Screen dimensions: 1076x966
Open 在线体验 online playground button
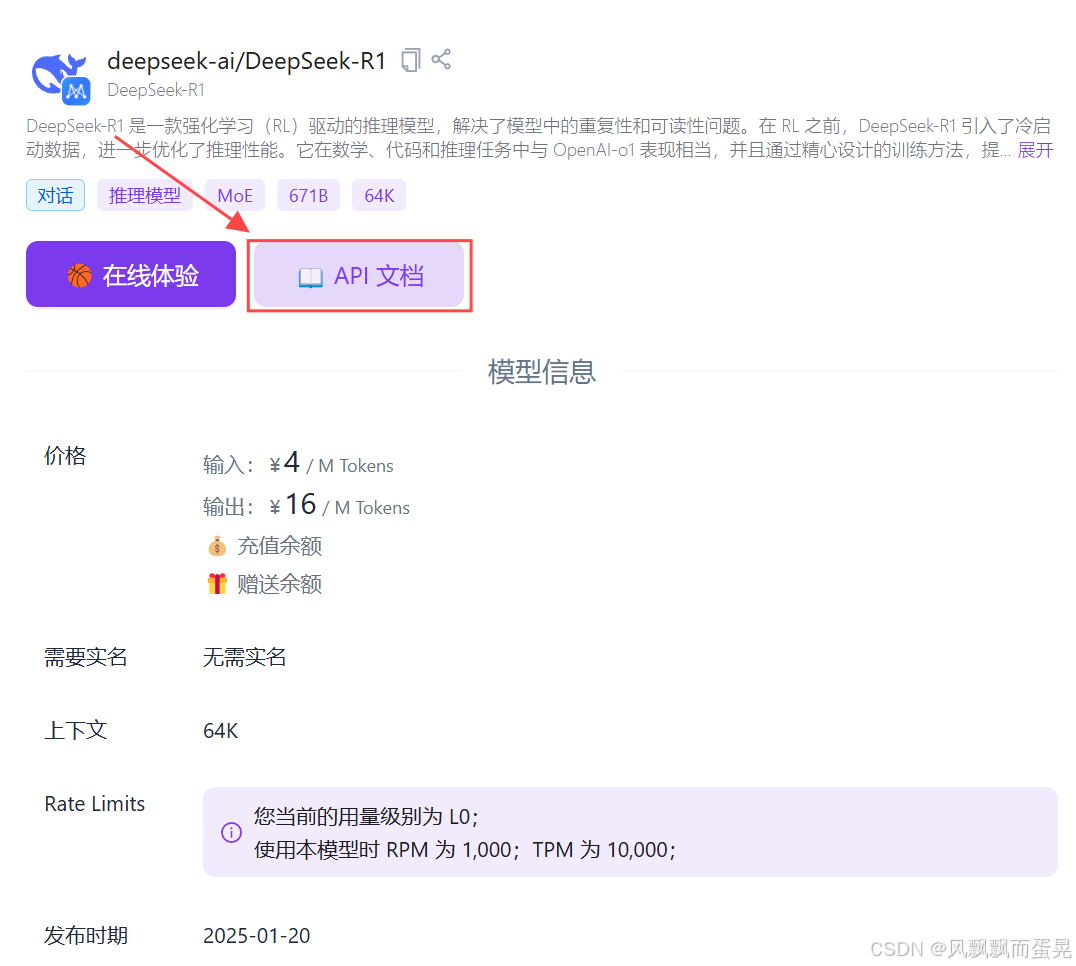(x=131, y=274)
